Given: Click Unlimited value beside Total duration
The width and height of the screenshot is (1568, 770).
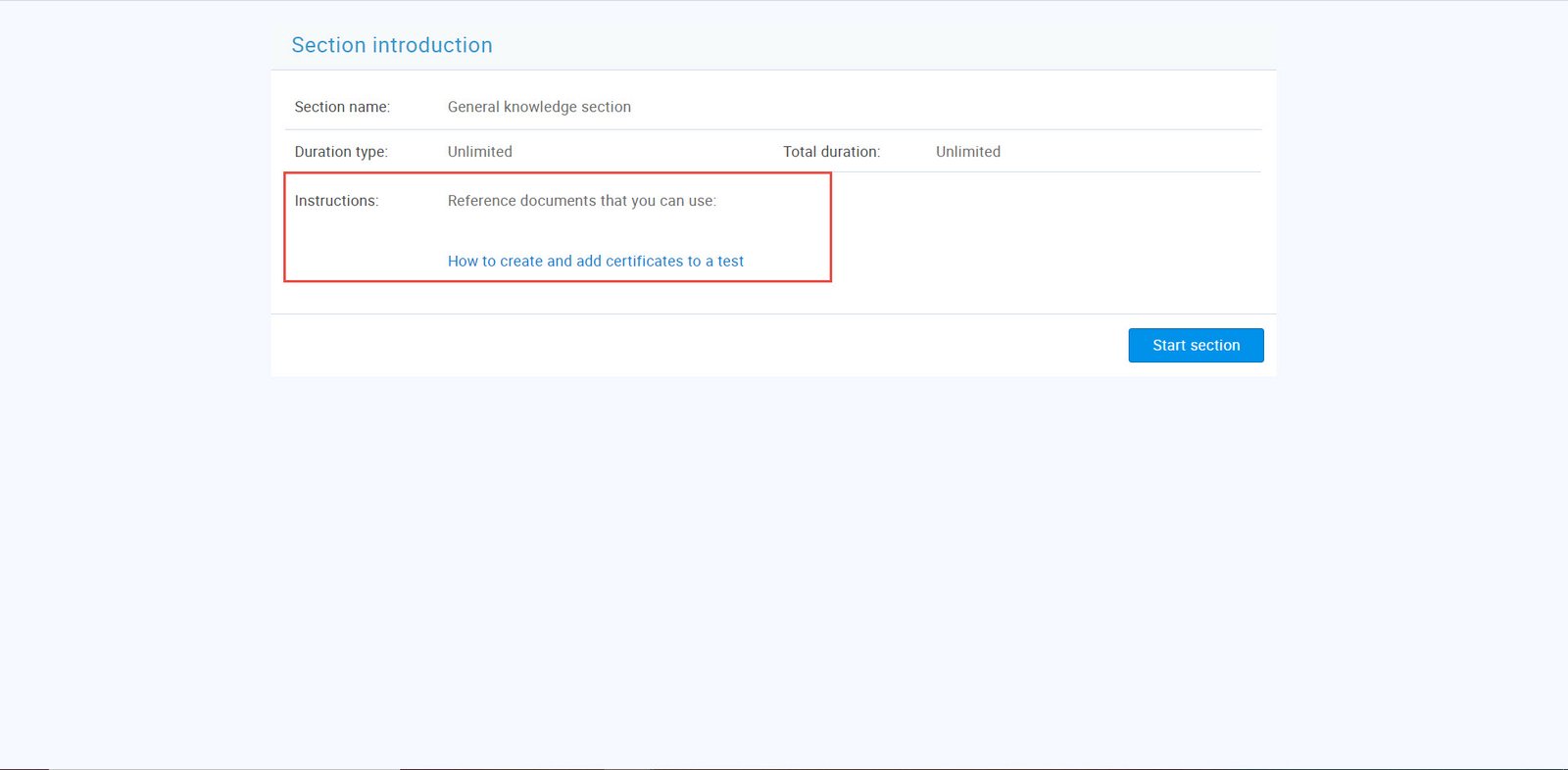Looking at the screenshot, I should (967, 152).
